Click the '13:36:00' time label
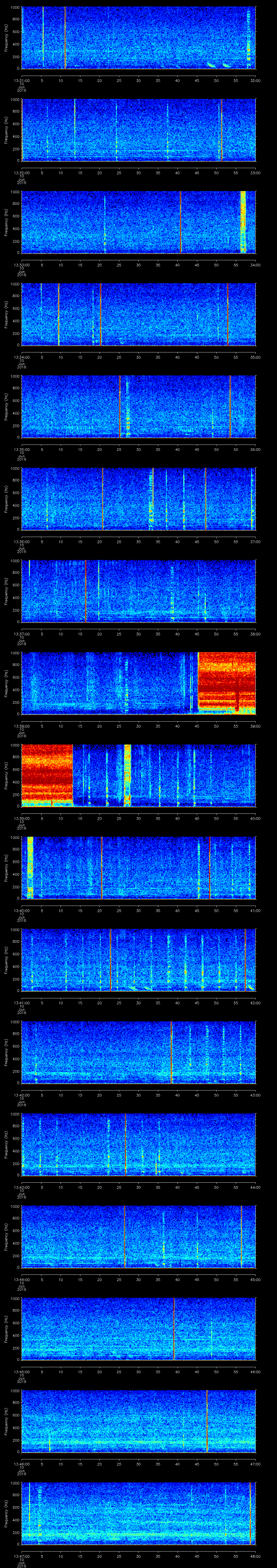Viewport: 277px width, 1568px height. [21, 542]
